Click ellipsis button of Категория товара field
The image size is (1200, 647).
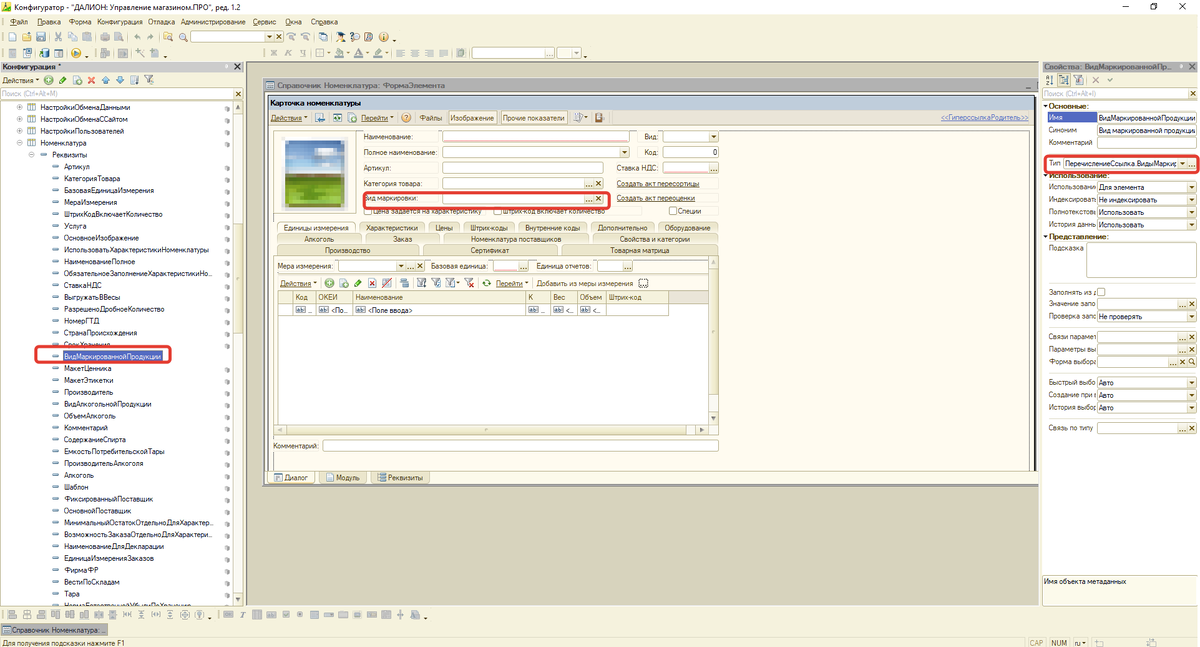pyautogui.click(x=589, y=184)
